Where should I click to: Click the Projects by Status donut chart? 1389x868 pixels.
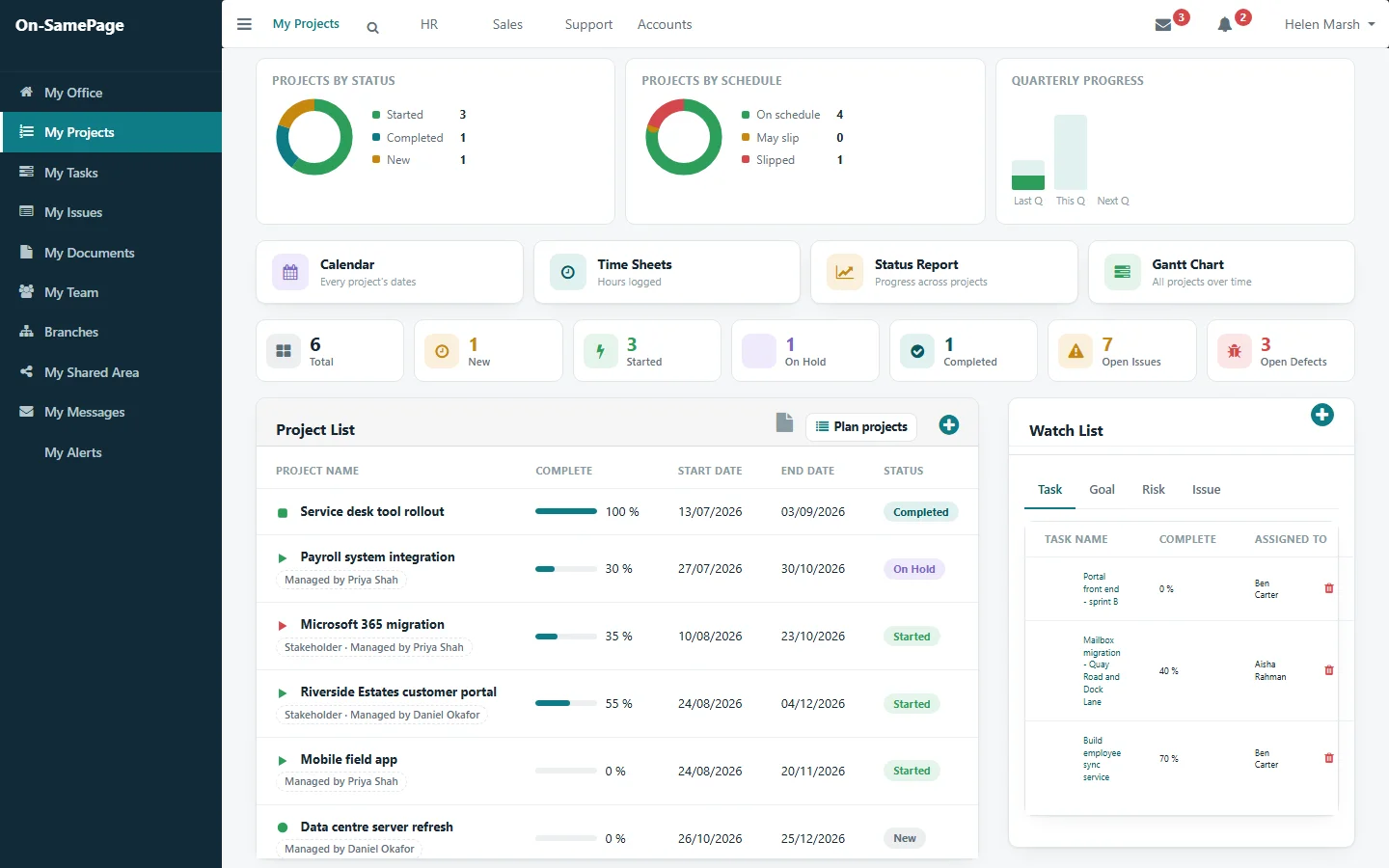point(314,137)
